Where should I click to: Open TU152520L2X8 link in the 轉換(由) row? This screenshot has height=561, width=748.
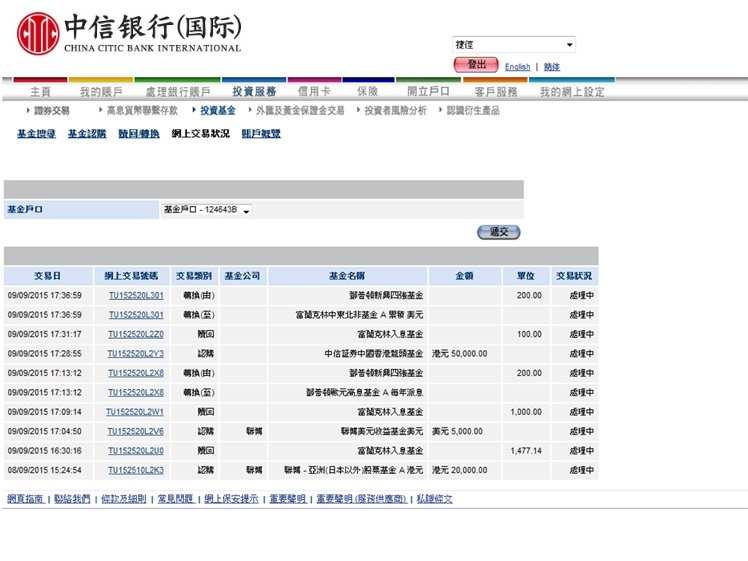pos(136,373)
